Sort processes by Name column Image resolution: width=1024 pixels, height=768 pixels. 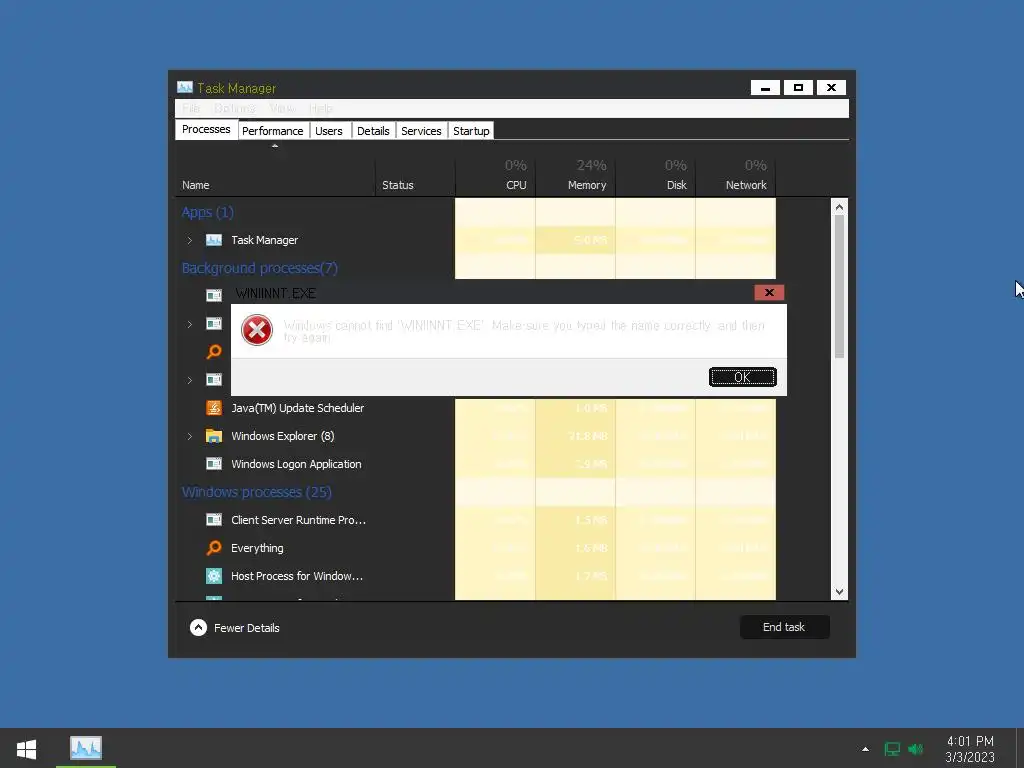(x=275, y=176)
